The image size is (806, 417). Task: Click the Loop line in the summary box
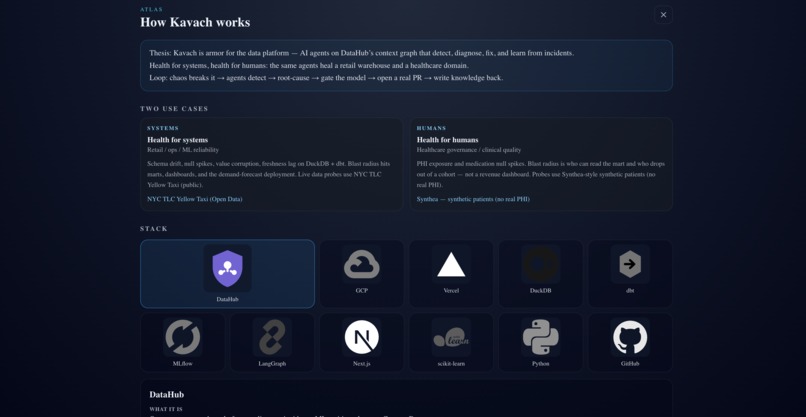pos(326,78)
